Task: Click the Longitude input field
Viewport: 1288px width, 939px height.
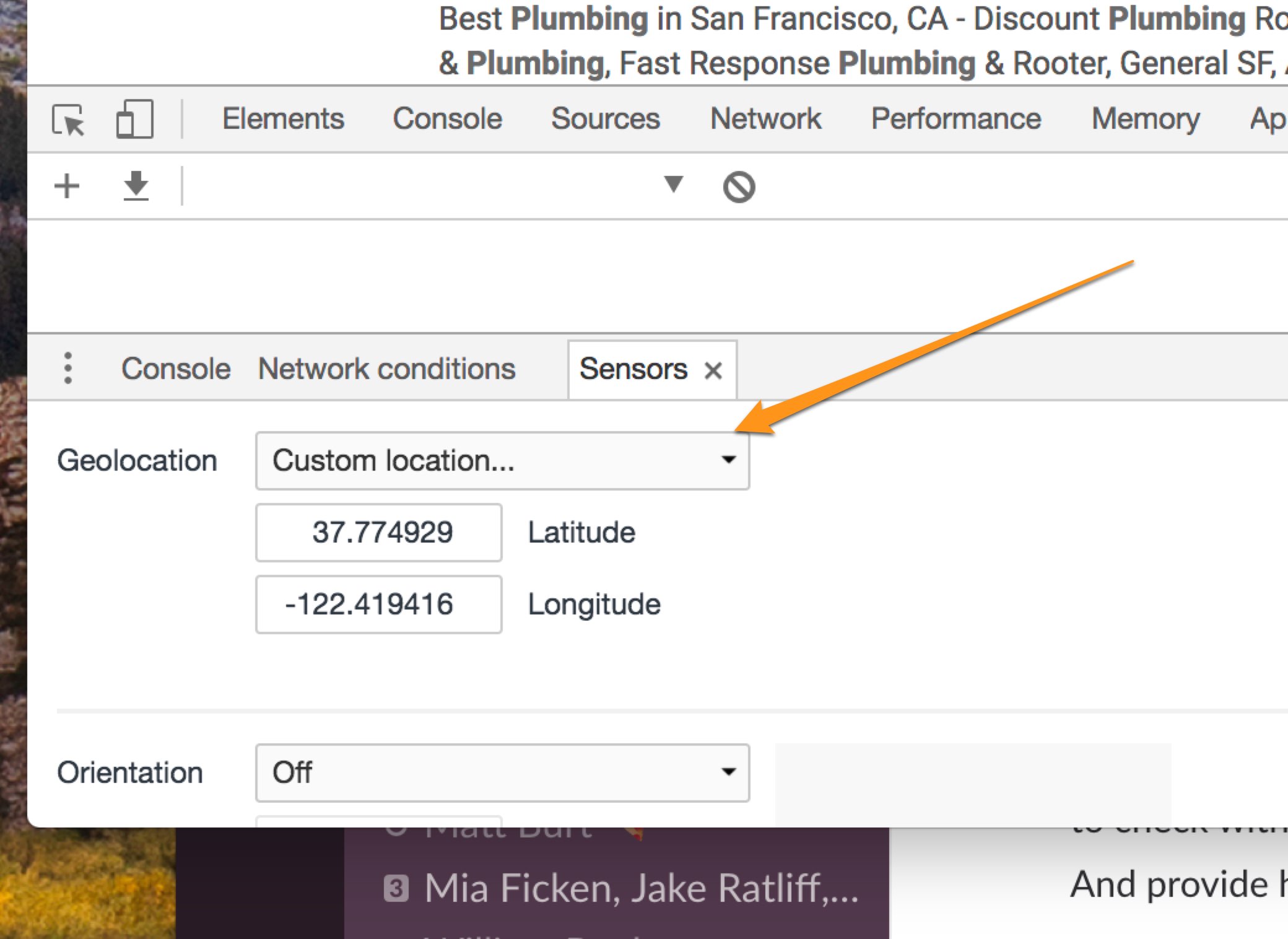Action: (379, 605)
